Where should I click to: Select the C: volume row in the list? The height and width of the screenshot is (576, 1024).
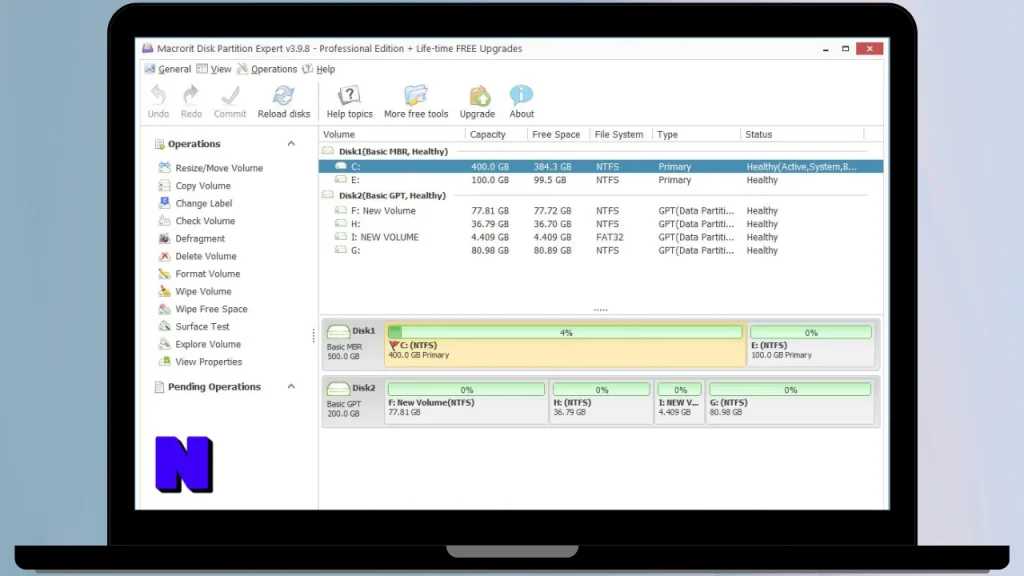[601, 167]
